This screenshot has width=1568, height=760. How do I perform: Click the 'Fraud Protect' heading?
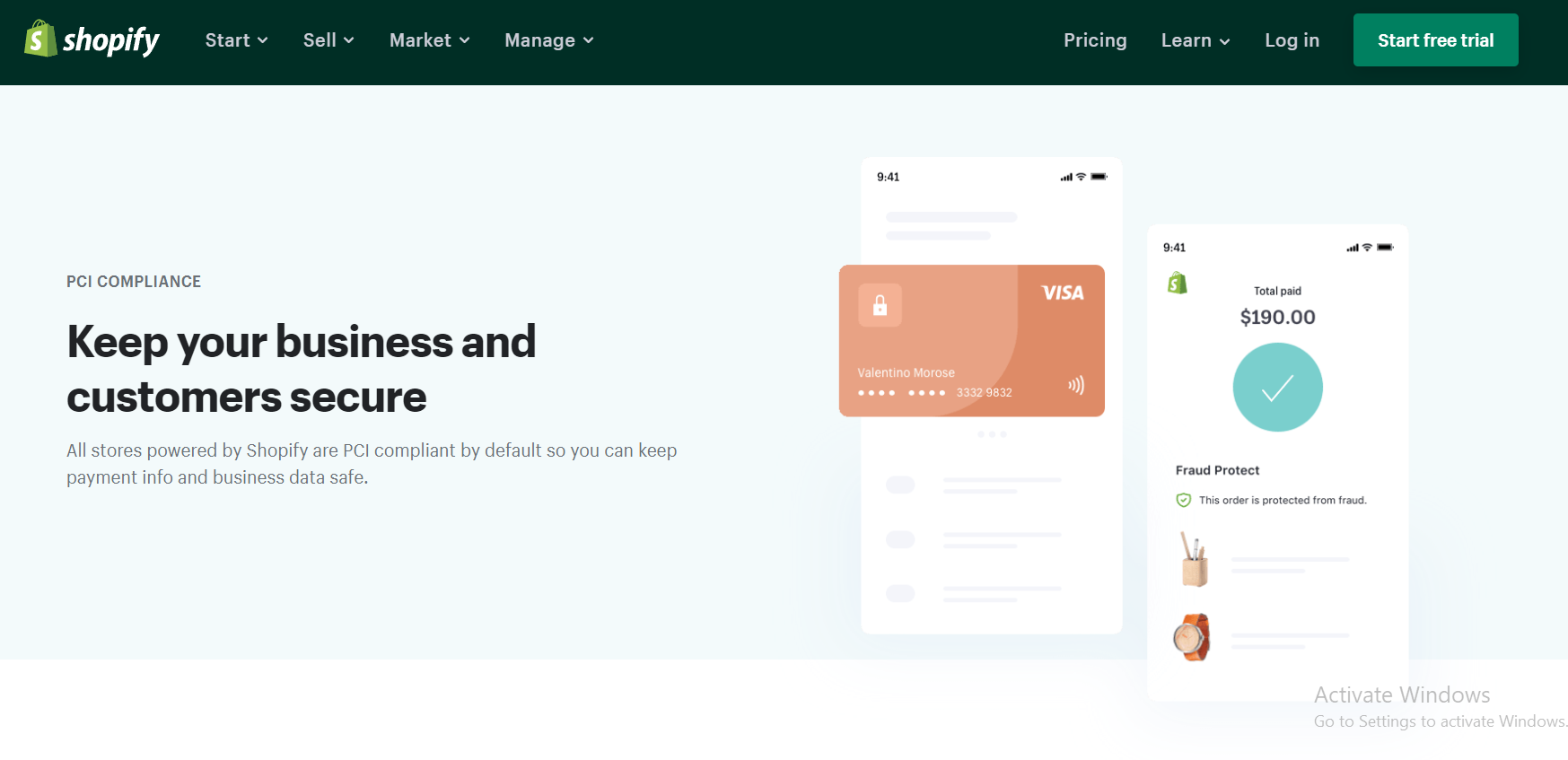(x=1217, y=470)
